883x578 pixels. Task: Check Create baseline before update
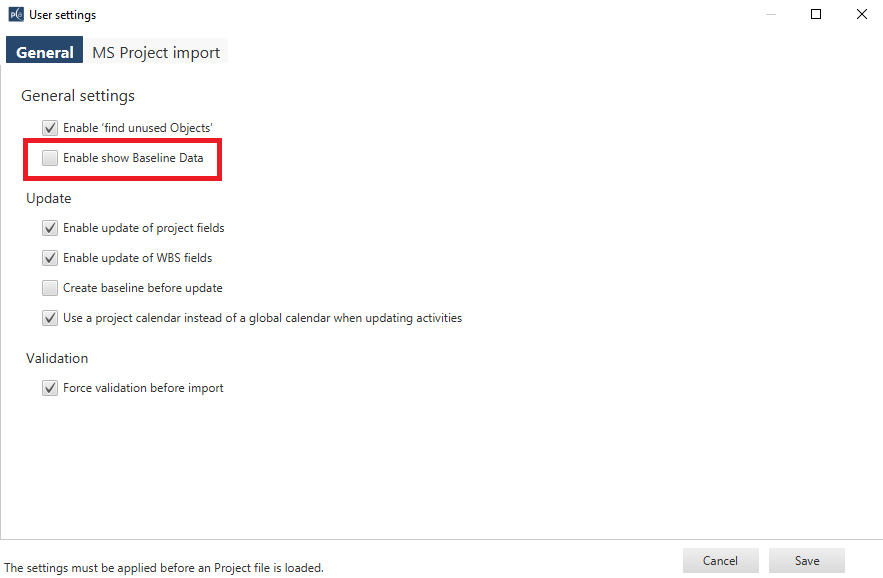50,288
